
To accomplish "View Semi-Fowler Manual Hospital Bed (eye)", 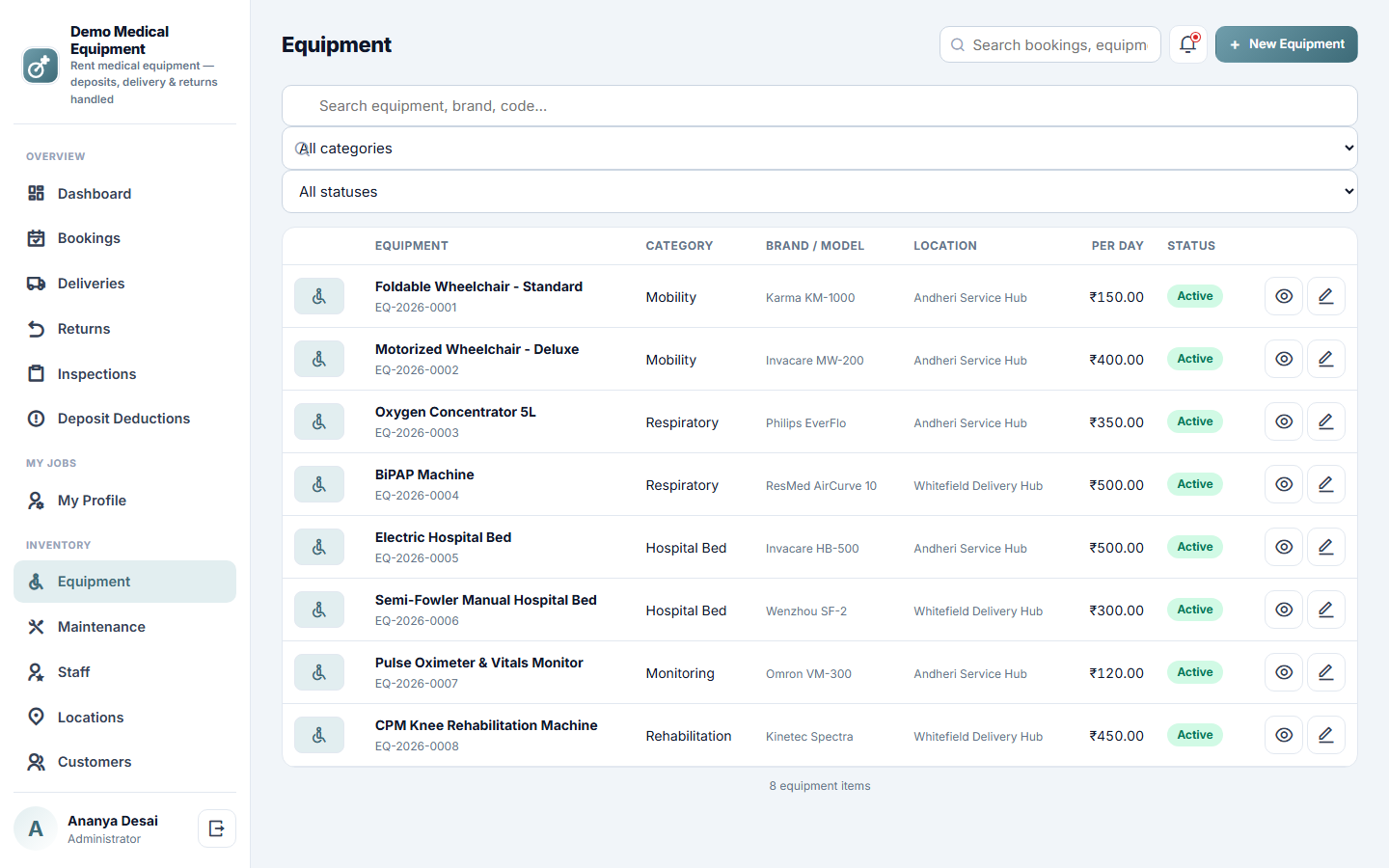I will click(x=1284, y=610).
